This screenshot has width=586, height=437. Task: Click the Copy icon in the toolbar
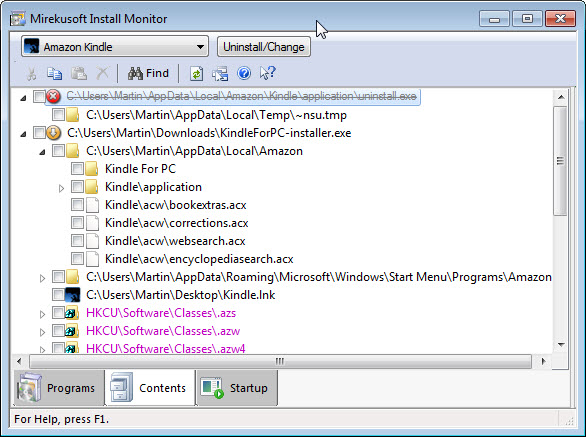point(55,74)
